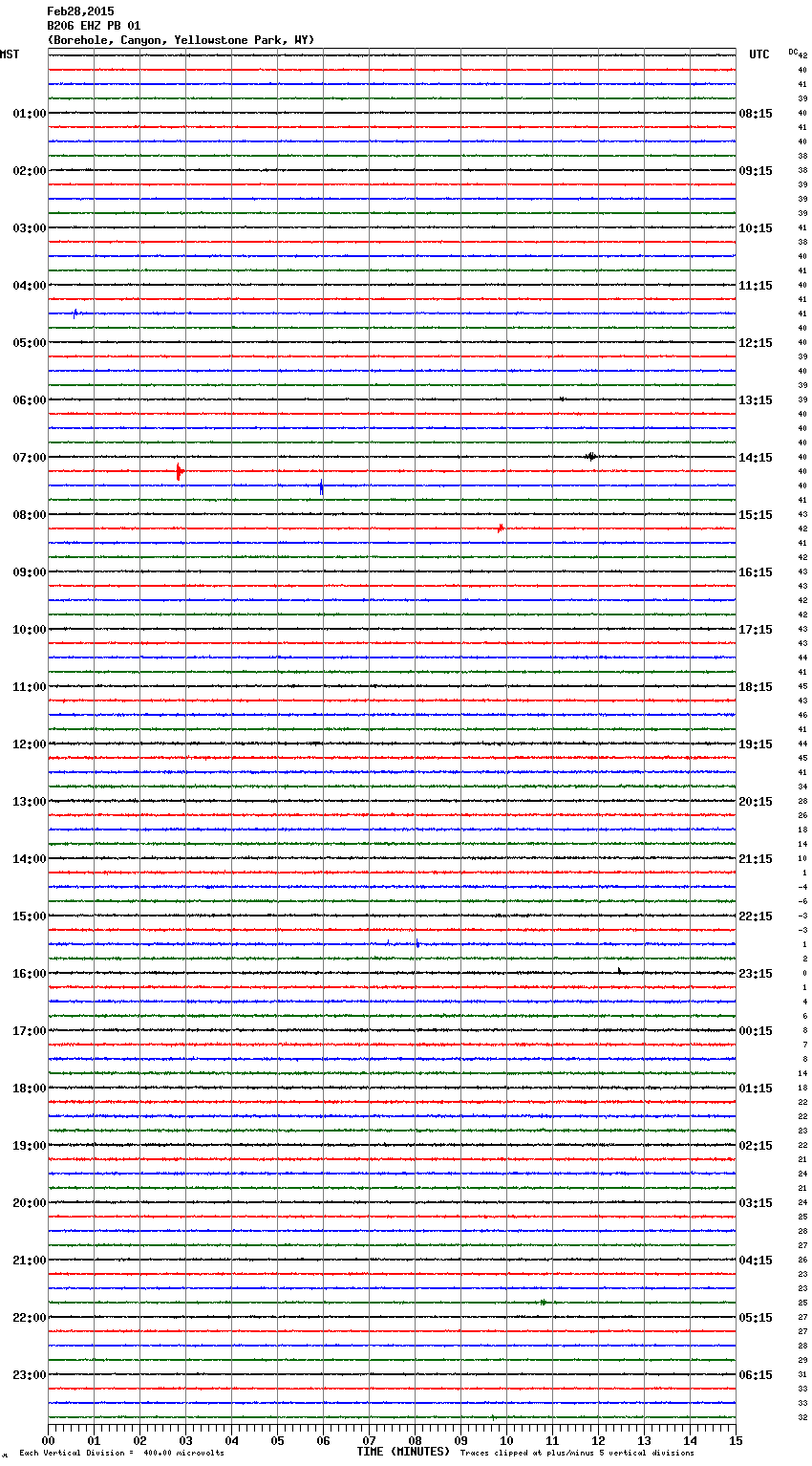Click the 20:15 UTC time label
This screenshot has width=812, height=1466.
[x=756, y=802]
